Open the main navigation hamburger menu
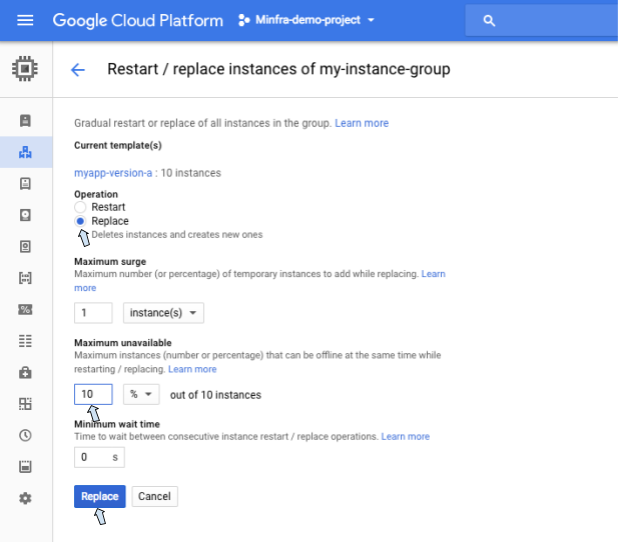 click(25, 20)
